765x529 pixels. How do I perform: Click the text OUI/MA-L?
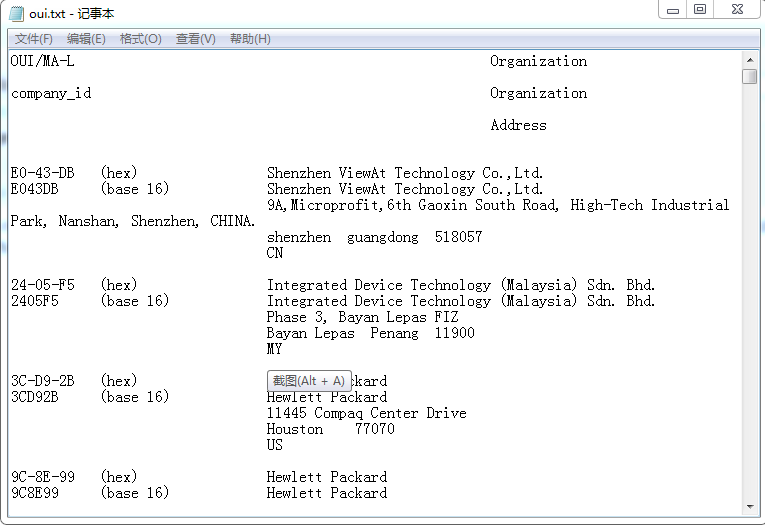[42, 61]
